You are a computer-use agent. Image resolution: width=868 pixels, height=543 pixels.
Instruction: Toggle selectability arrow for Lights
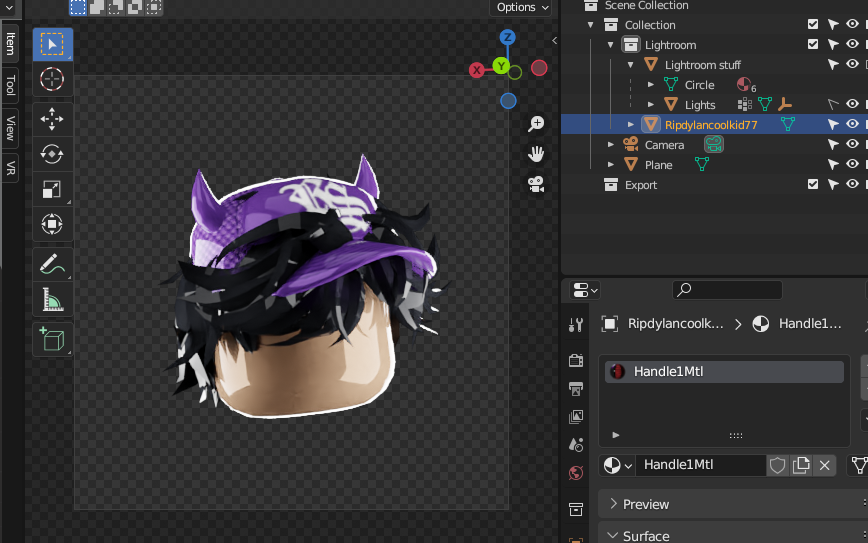(x=833, y=105)
